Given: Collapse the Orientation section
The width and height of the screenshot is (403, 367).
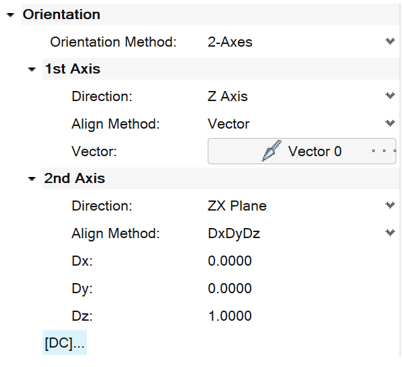Looking at the screenshot, I should pos(10,15).
